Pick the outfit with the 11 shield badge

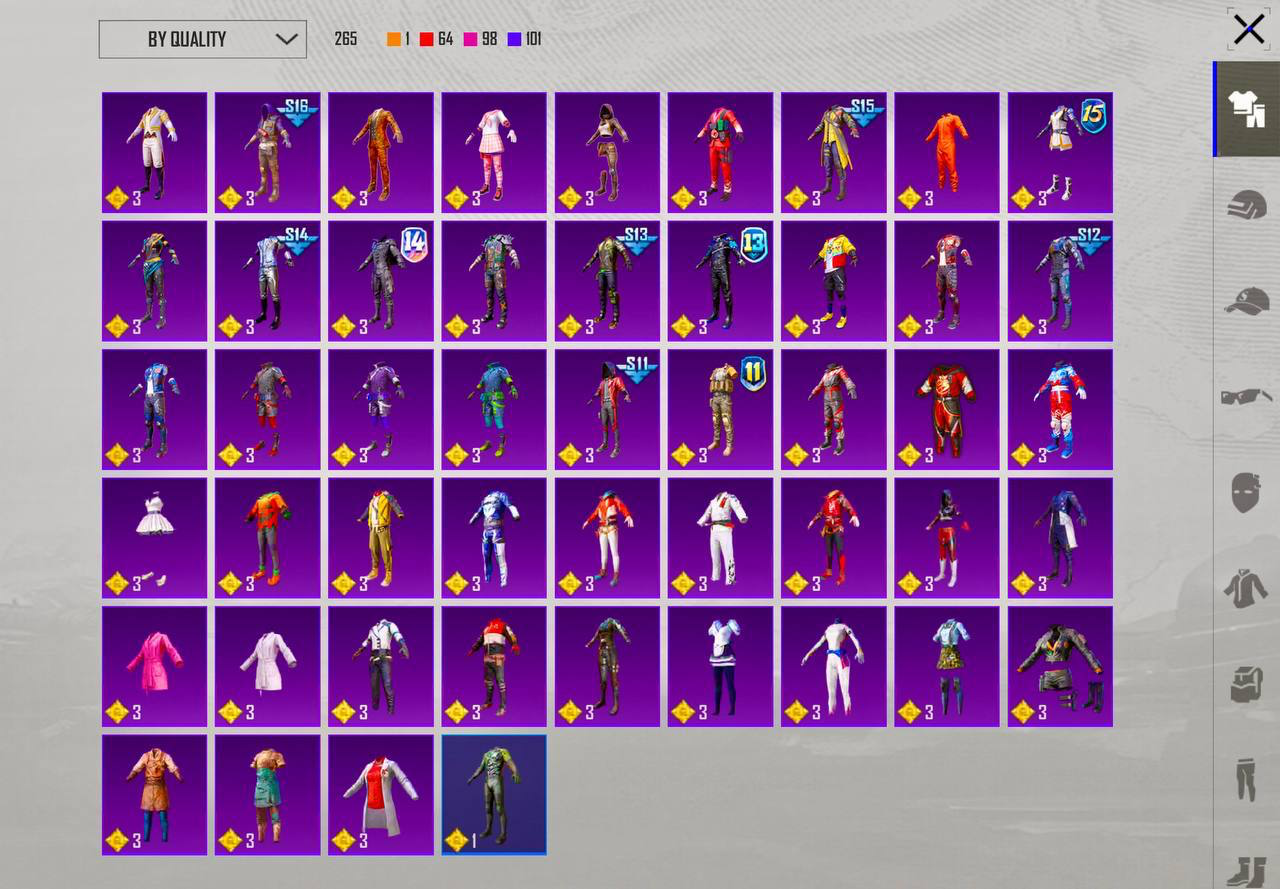point(720,409)
